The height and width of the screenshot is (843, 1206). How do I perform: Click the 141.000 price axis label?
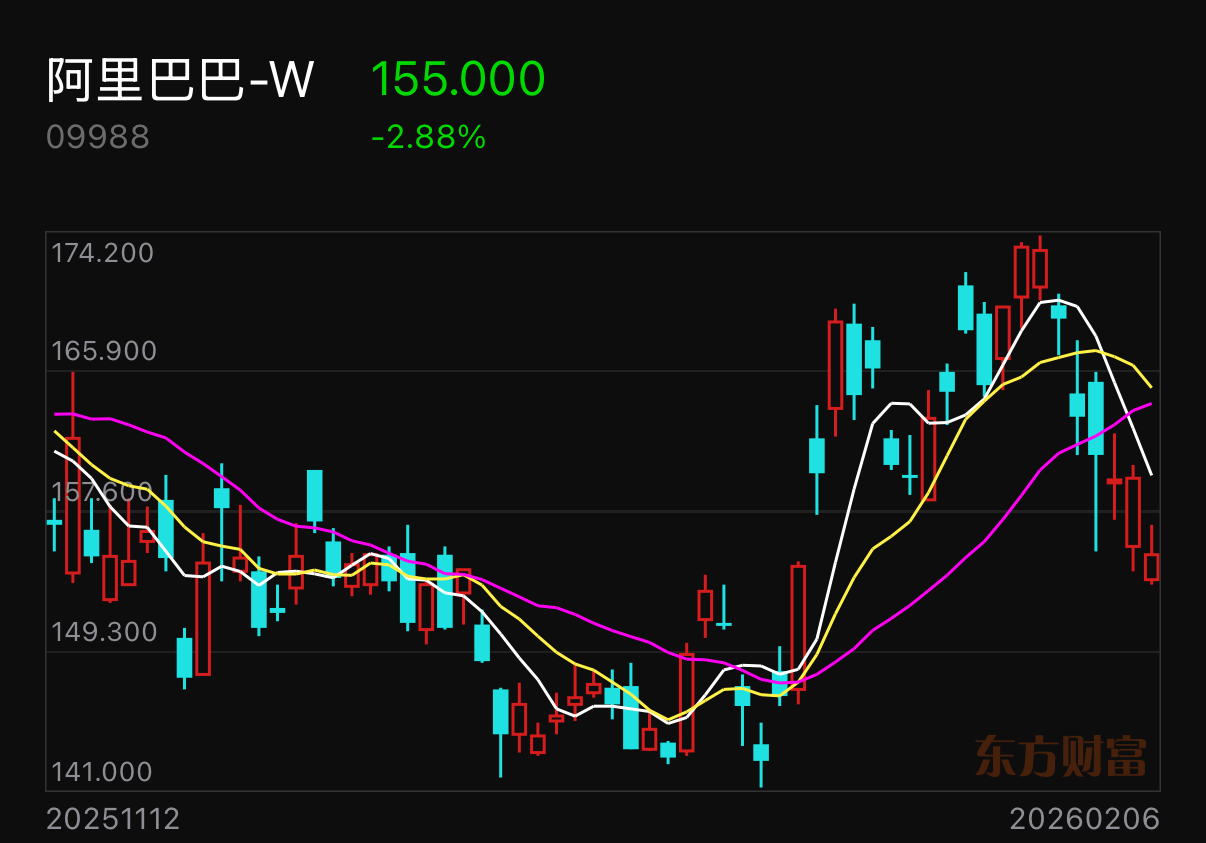click(102, 771)
